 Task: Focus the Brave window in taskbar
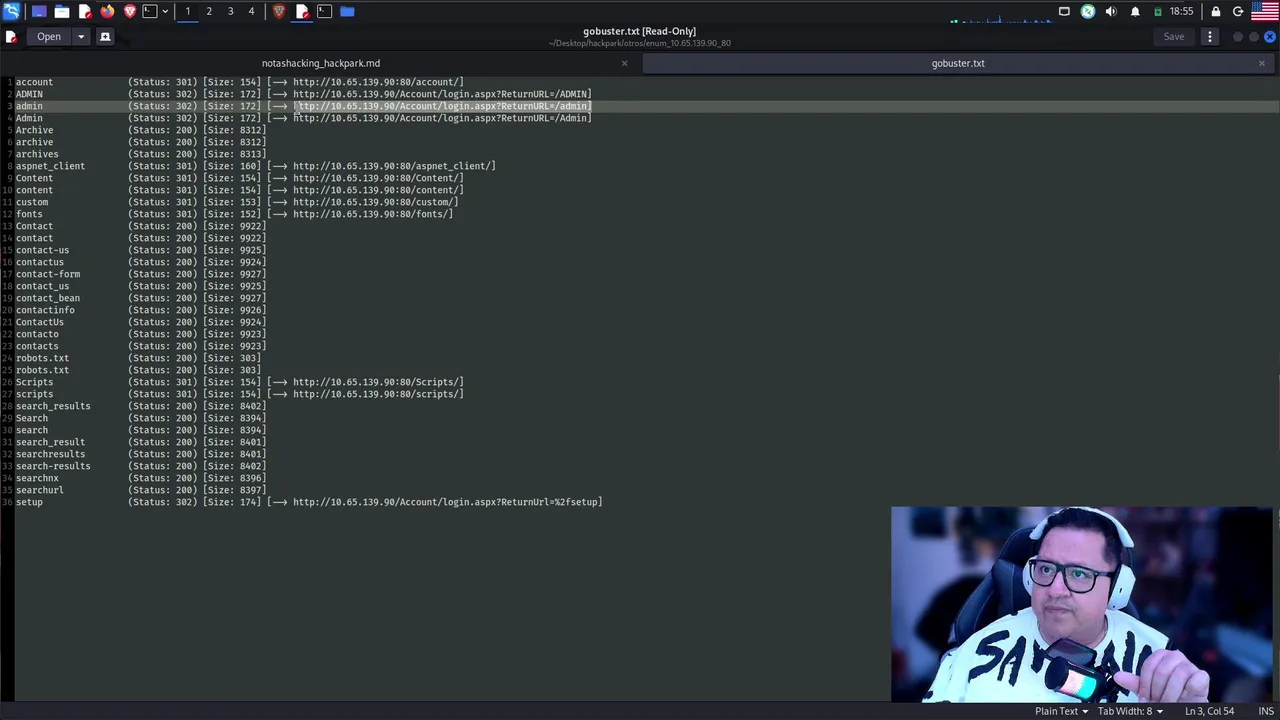[279, 11]
